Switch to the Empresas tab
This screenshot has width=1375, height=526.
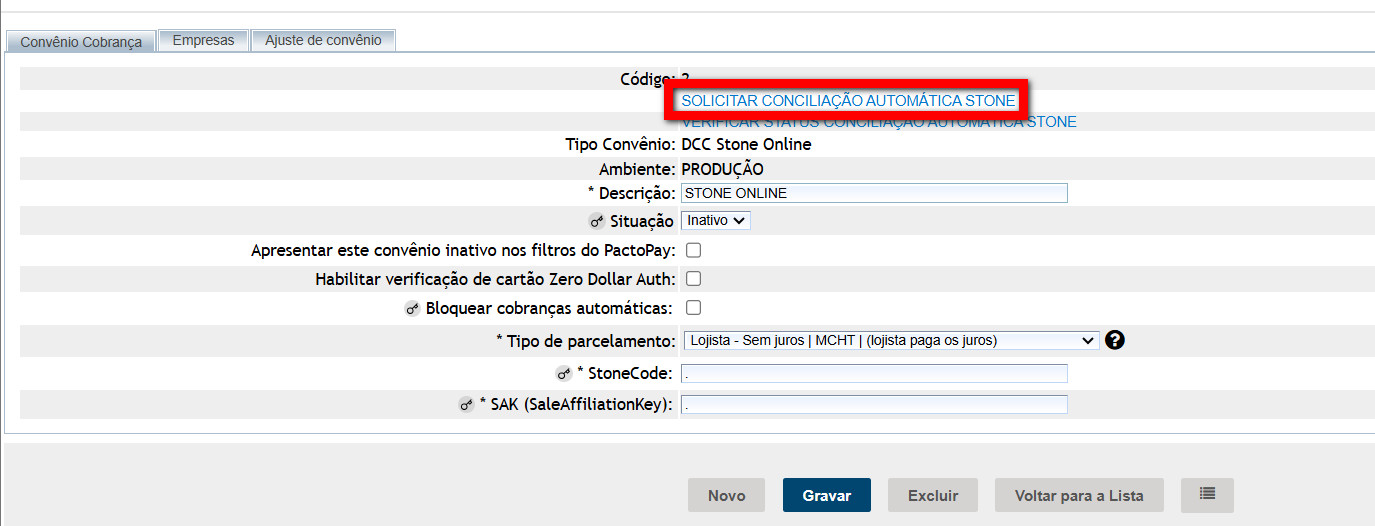click(203, 40)
